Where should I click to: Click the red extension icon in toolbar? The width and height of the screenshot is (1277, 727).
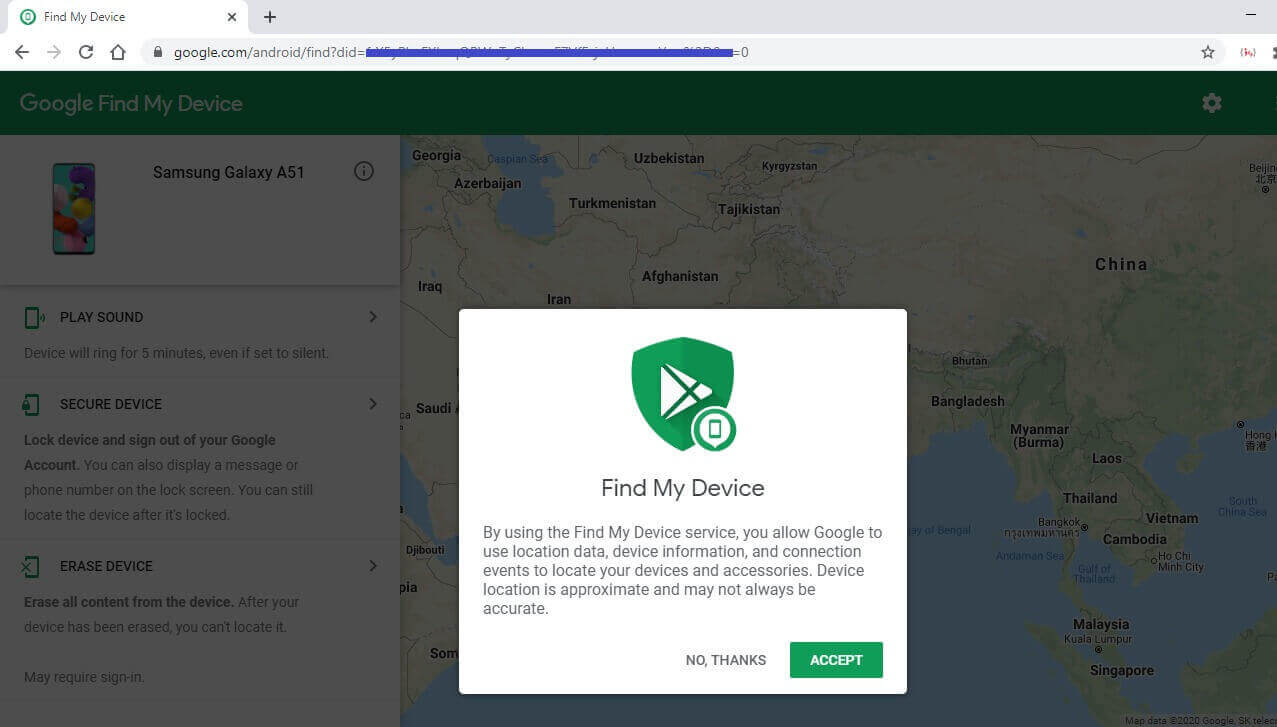pyautogui.click(x=1248, y=52)
